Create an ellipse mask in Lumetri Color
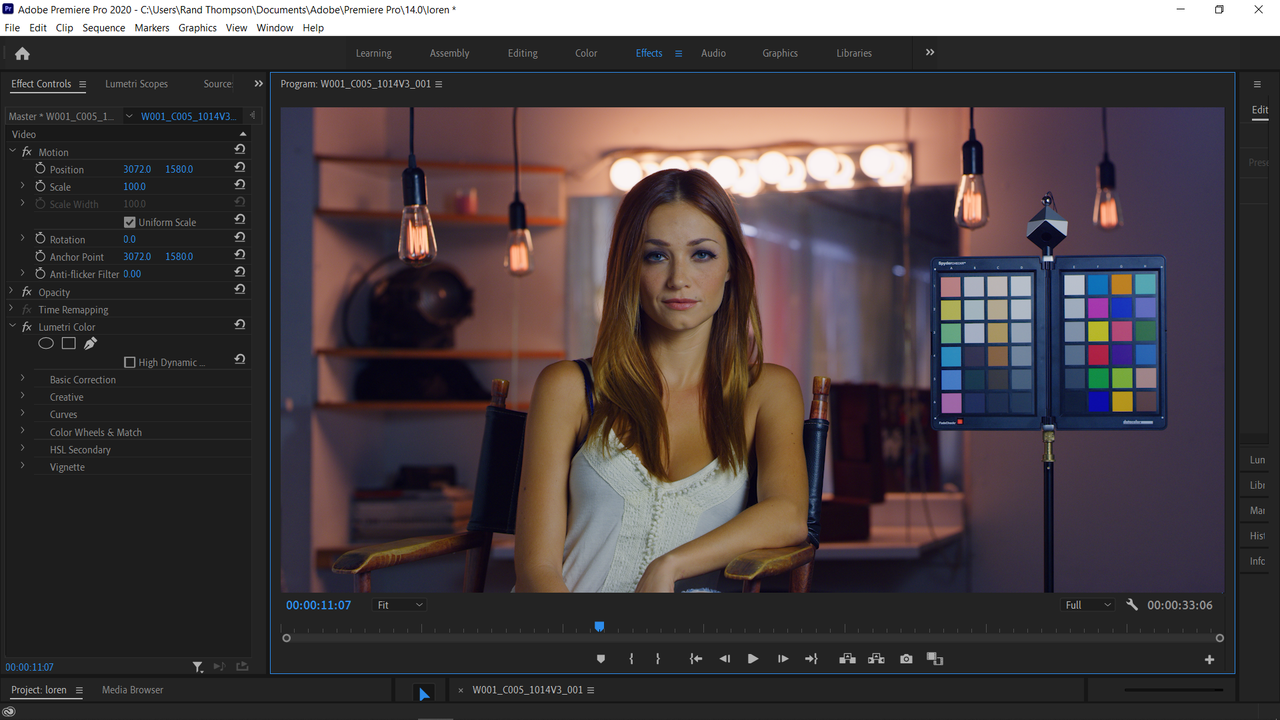The image size is (1280, 720). point(46,344)
